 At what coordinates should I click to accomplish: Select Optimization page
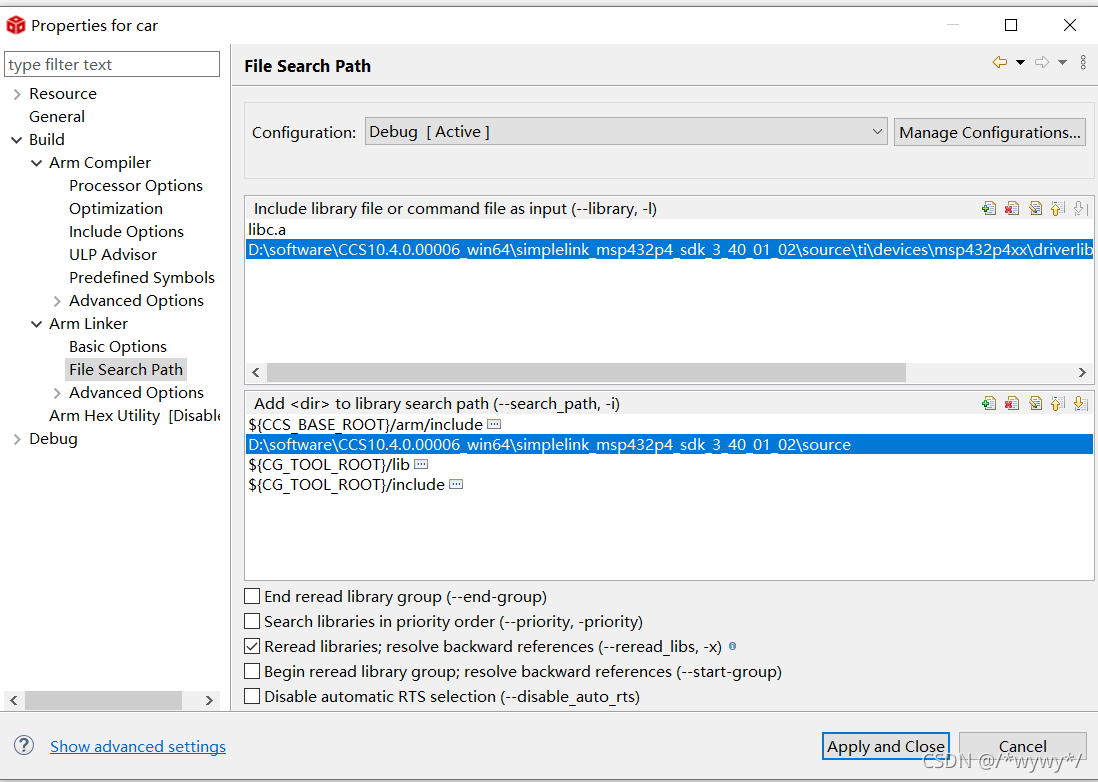(116, 209)
